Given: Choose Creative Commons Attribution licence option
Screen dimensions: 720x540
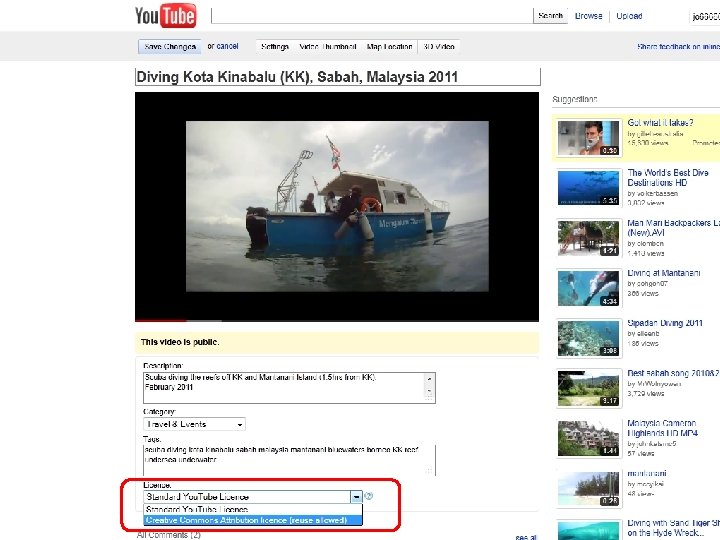Looking at the screenshot, I should pyautogui.click(x=253, y=520).
